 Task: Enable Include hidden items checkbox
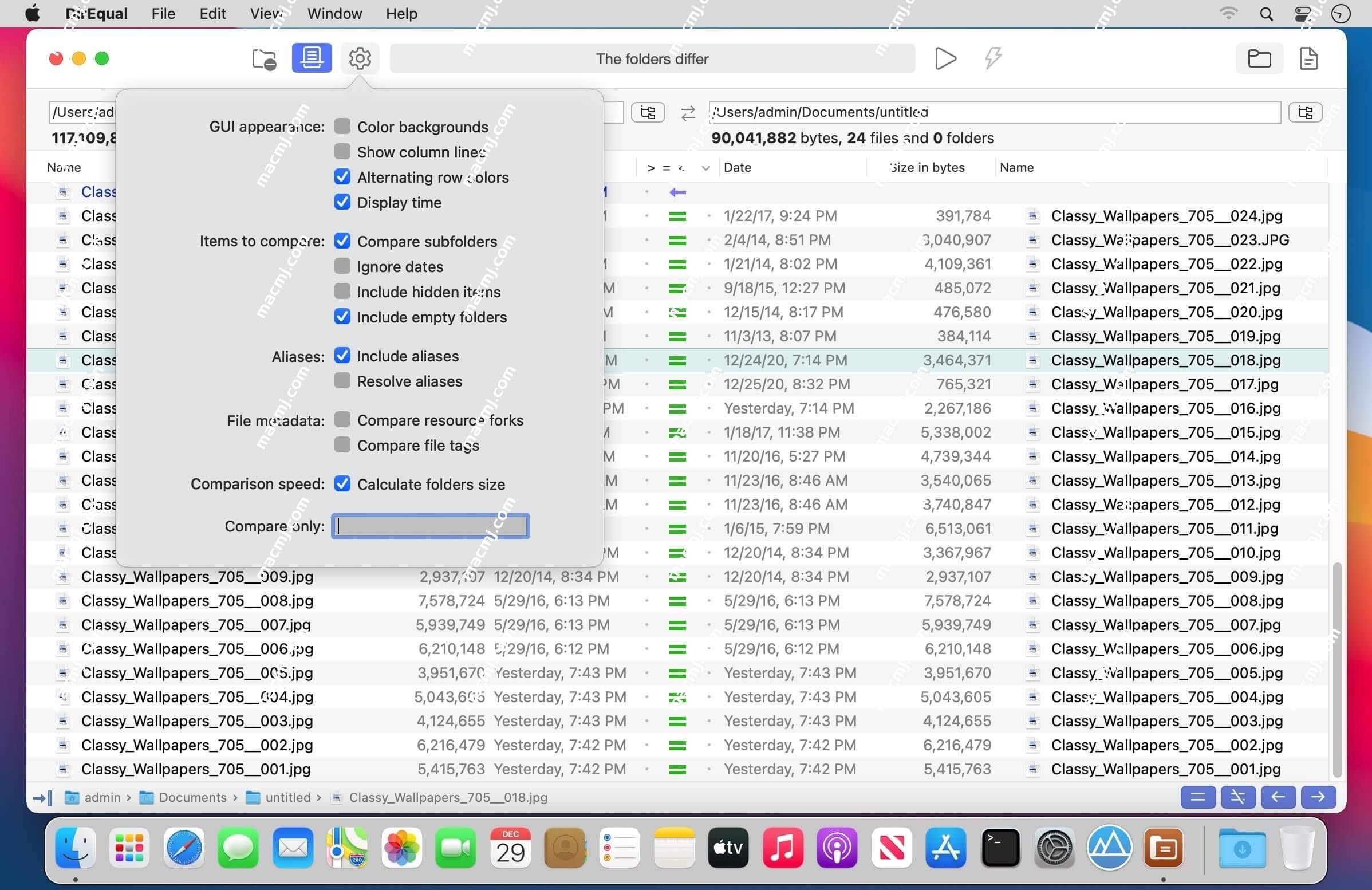pyautogui.click(x=342, y=291)
